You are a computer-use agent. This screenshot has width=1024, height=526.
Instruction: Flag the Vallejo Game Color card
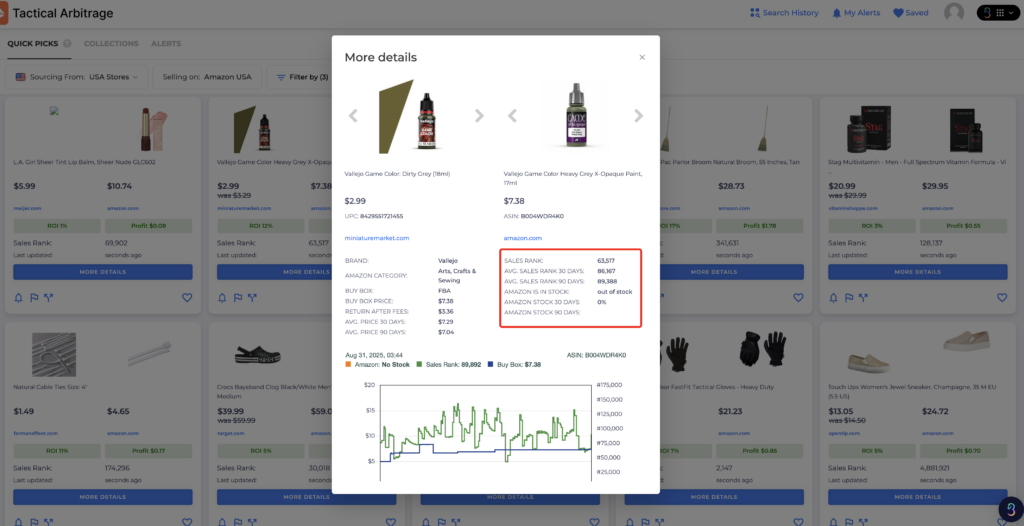tap(238, 298)
